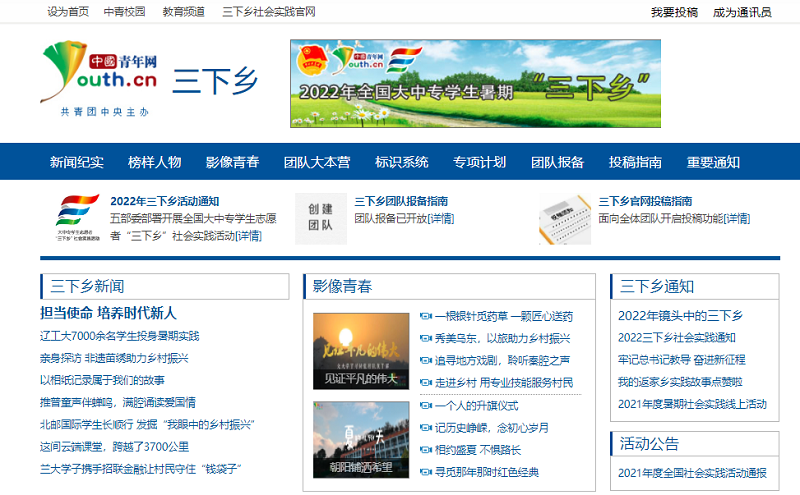Select 团队报备 in the blue navigation bar
This screenshot has width=800, height=495.
point(557,162)
